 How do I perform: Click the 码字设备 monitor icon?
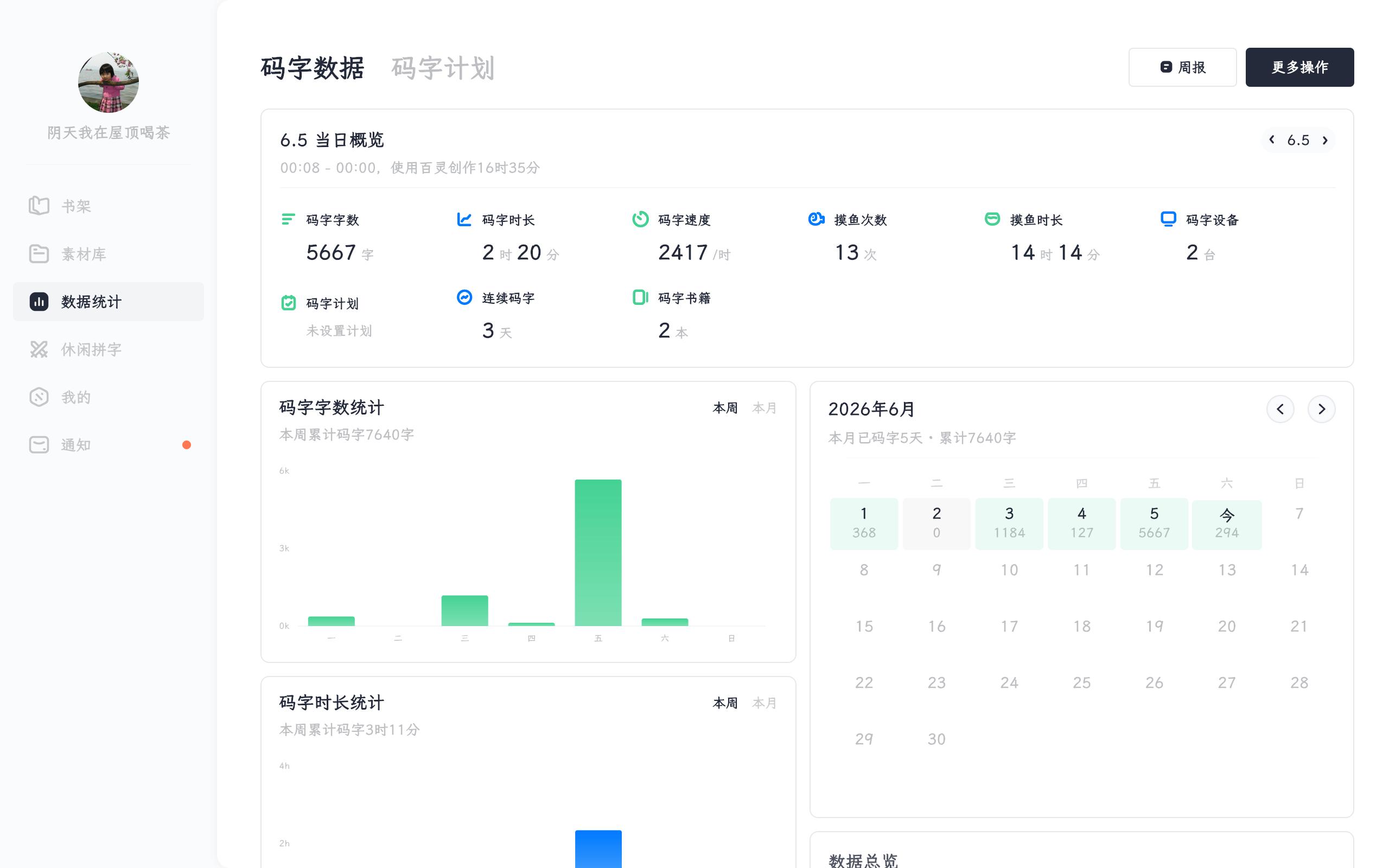click(1168, 219)
